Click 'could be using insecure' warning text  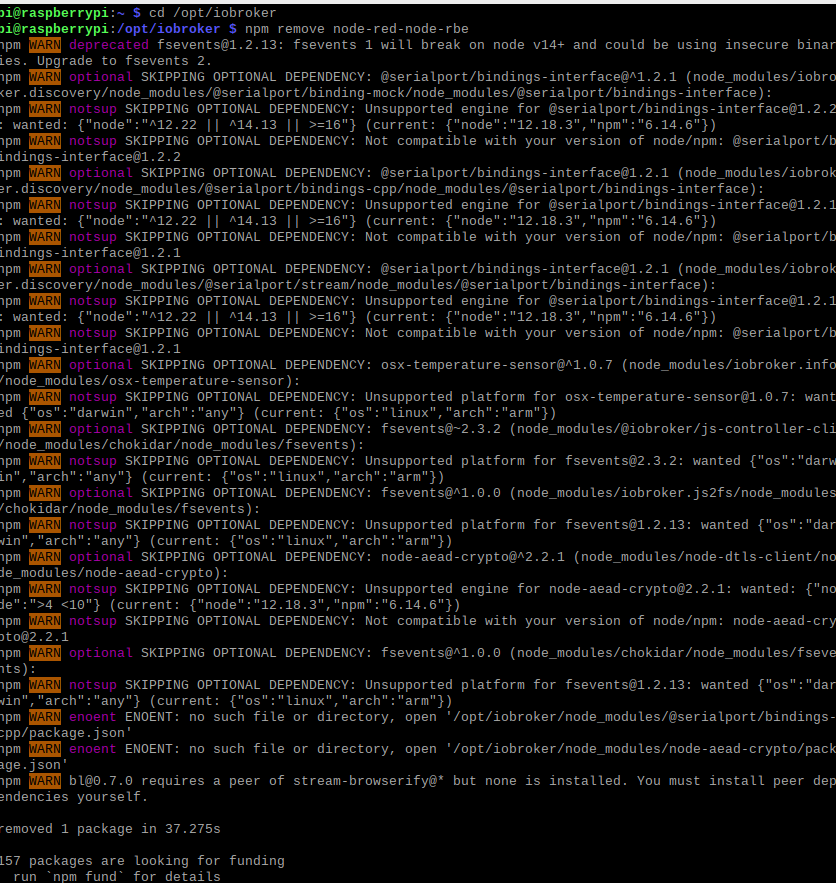(696, 44)
